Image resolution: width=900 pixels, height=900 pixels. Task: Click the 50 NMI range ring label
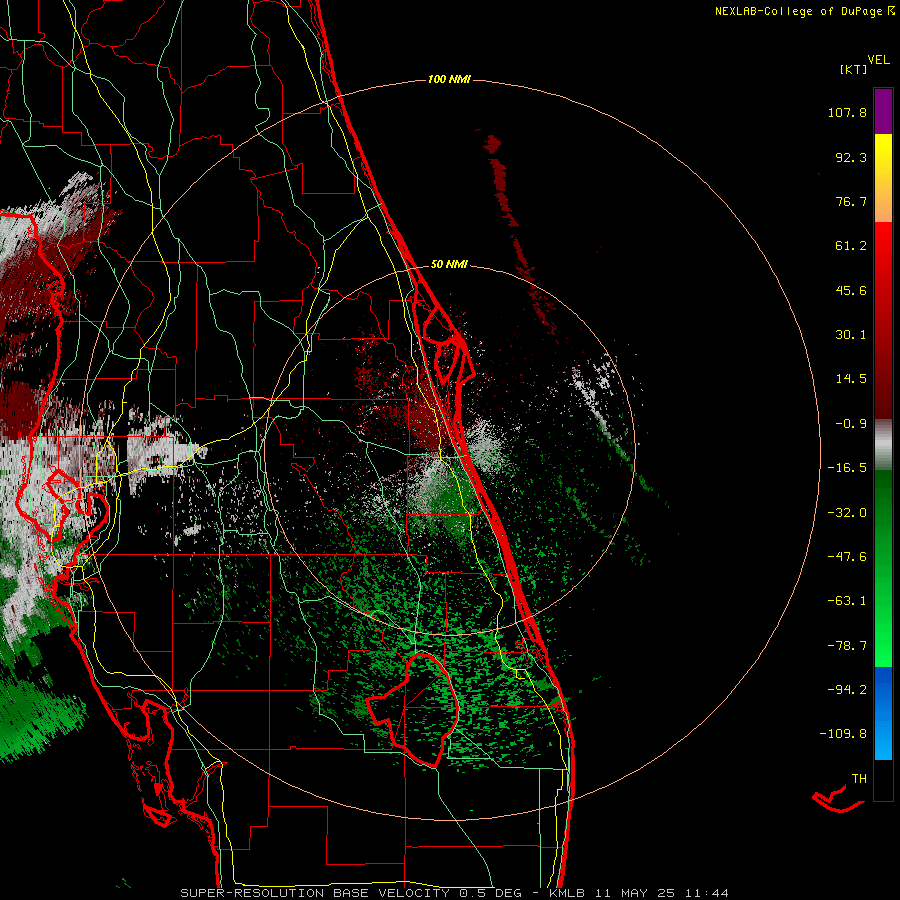pyautogui.click(x=449, y=264)
